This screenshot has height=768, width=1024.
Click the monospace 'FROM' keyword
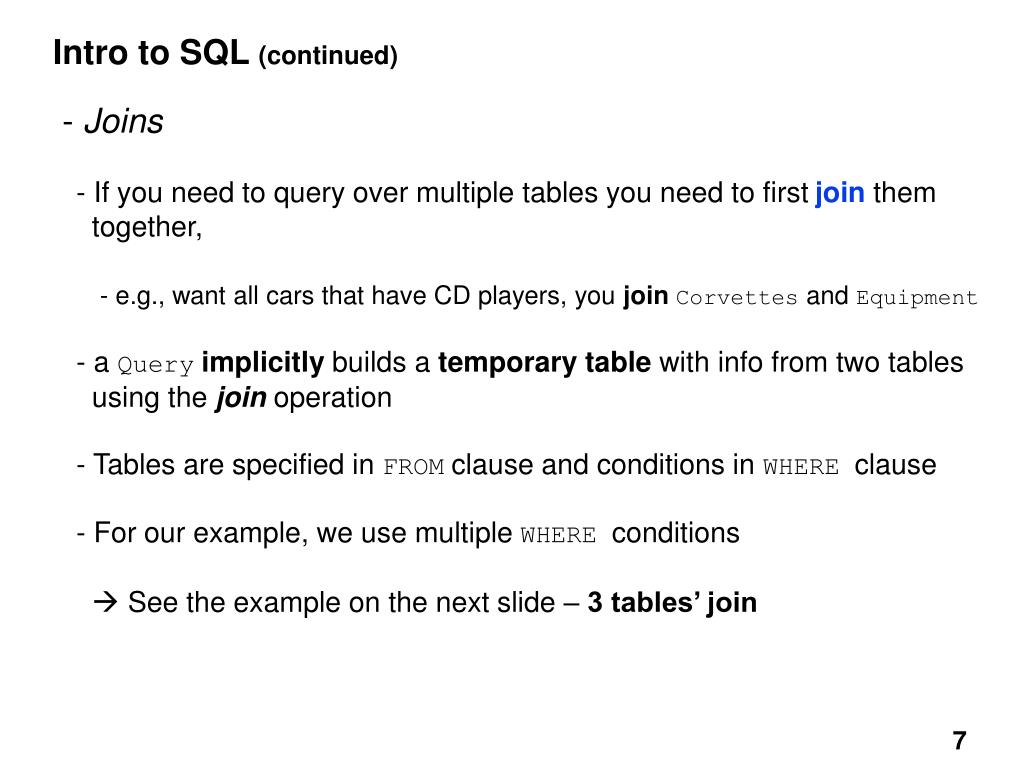click(413, 467)
